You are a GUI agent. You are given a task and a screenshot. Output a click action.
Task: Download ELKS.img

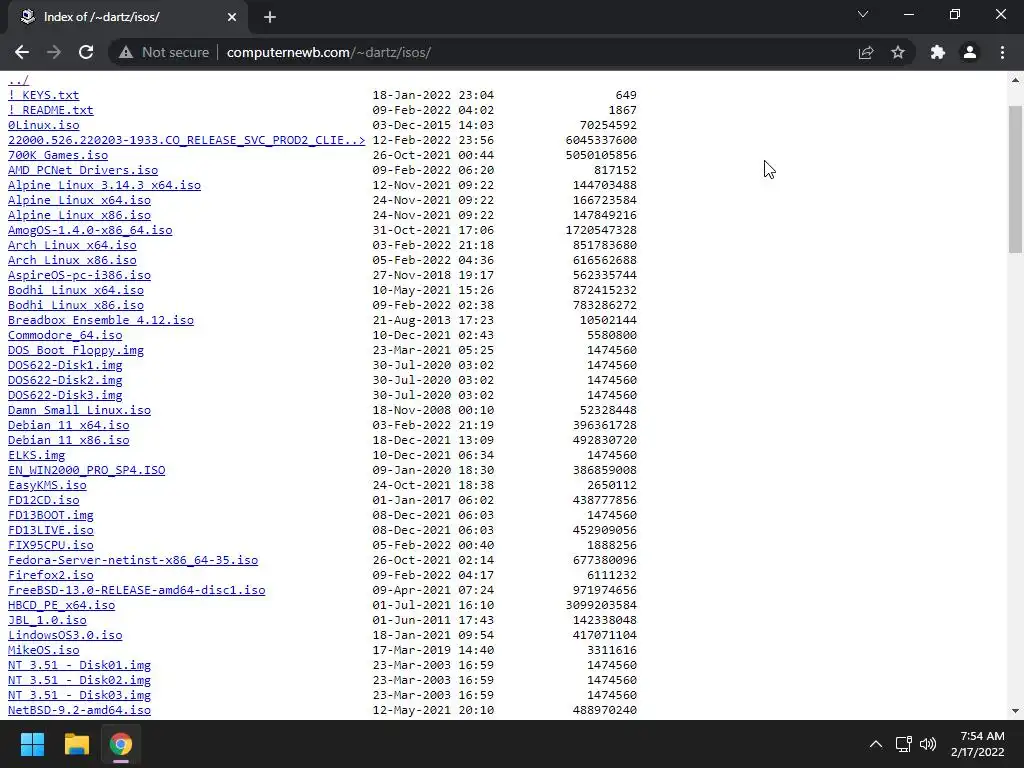[x=37, y=456]
